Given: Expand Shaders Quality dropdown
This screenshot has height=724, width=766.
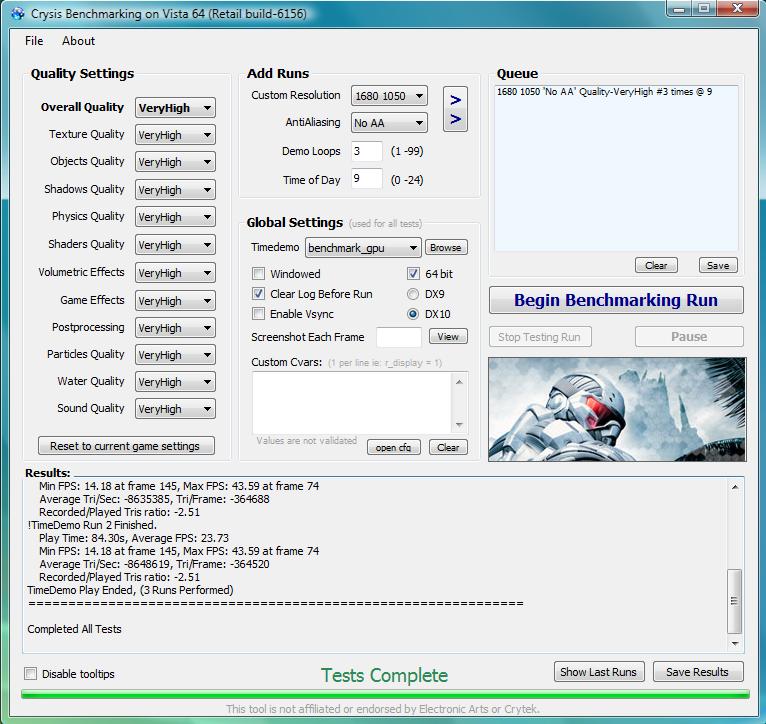Looking at the screenshot, I should (x=175, y=244).
